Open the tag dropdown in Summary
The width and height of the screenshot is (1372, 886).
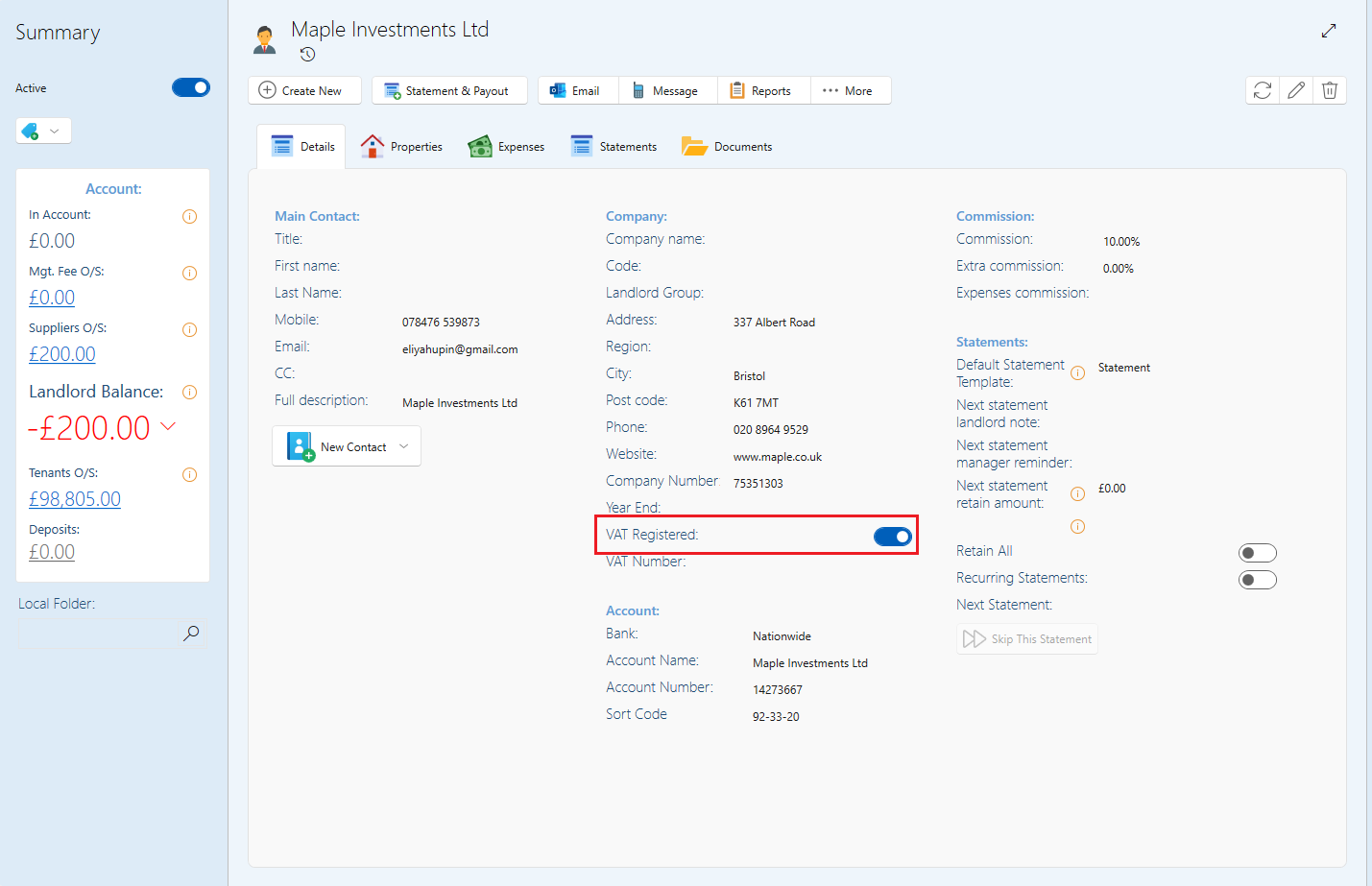(44, 131)
